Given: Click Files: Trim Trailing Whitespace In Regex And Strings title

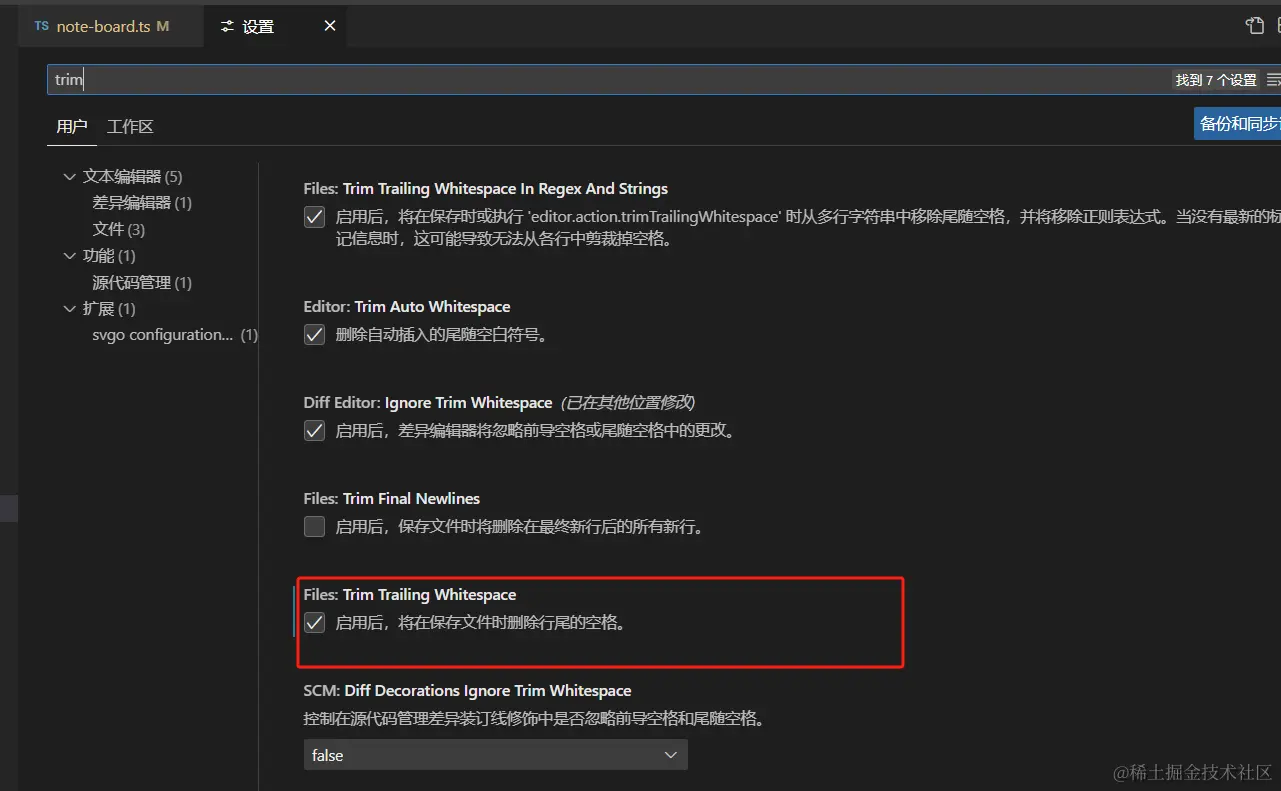Looking at the screenshot, I should pyautogui.click(x=486, y=189).
